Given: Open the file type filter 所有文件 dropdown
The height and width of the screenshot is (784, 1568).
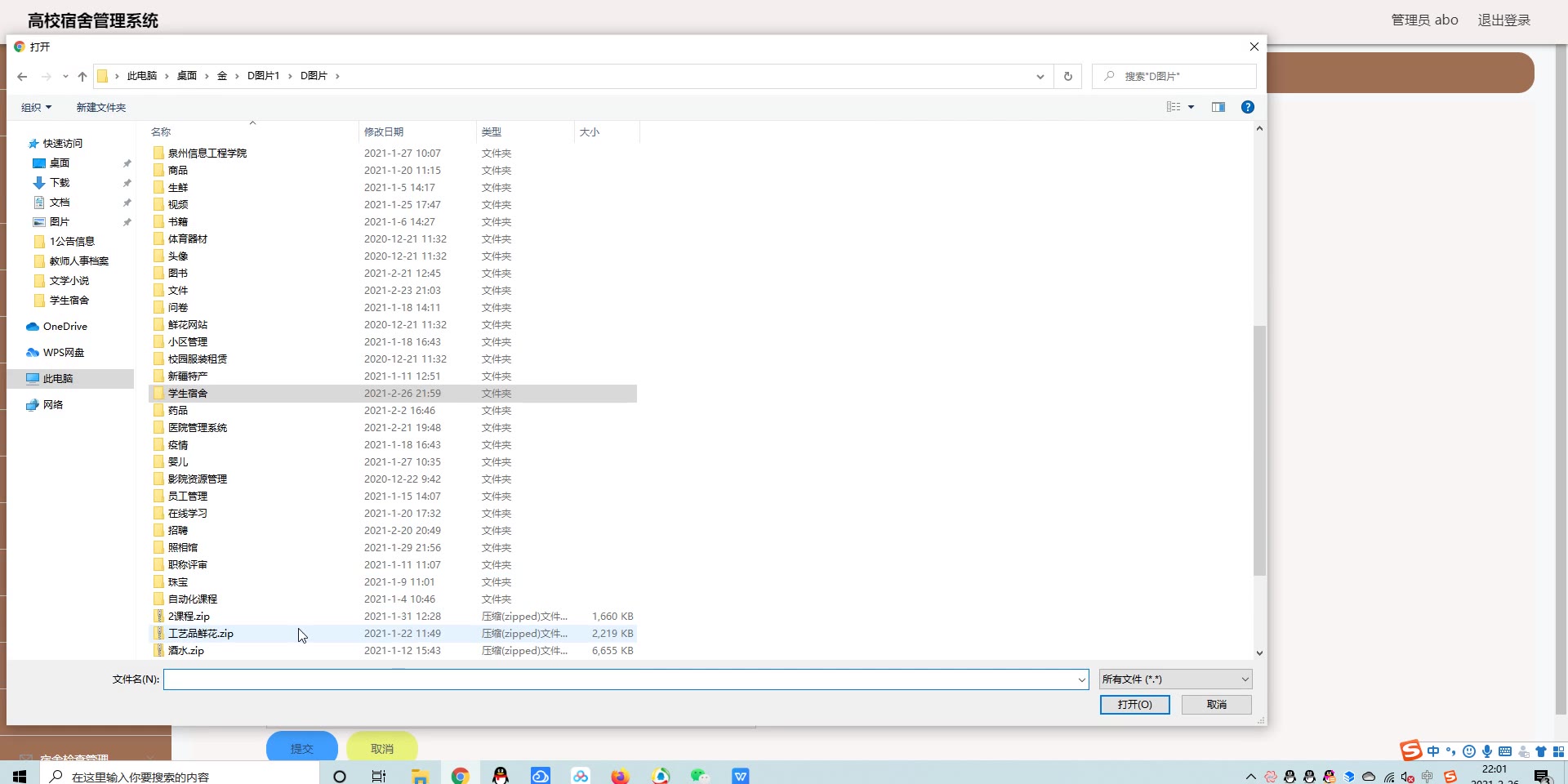Looking at the screenshot, I should (x=1175, y=679).
